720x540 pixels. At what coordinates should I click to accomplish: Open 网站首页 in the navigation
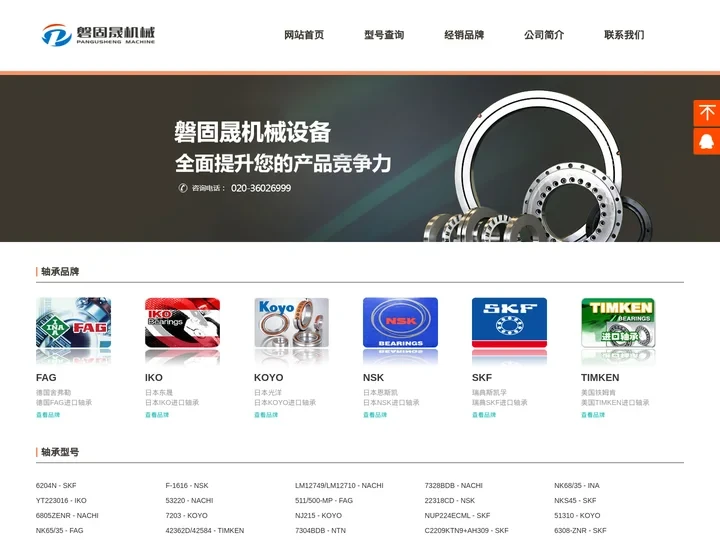pyautogui.click(x=304, y=35)
